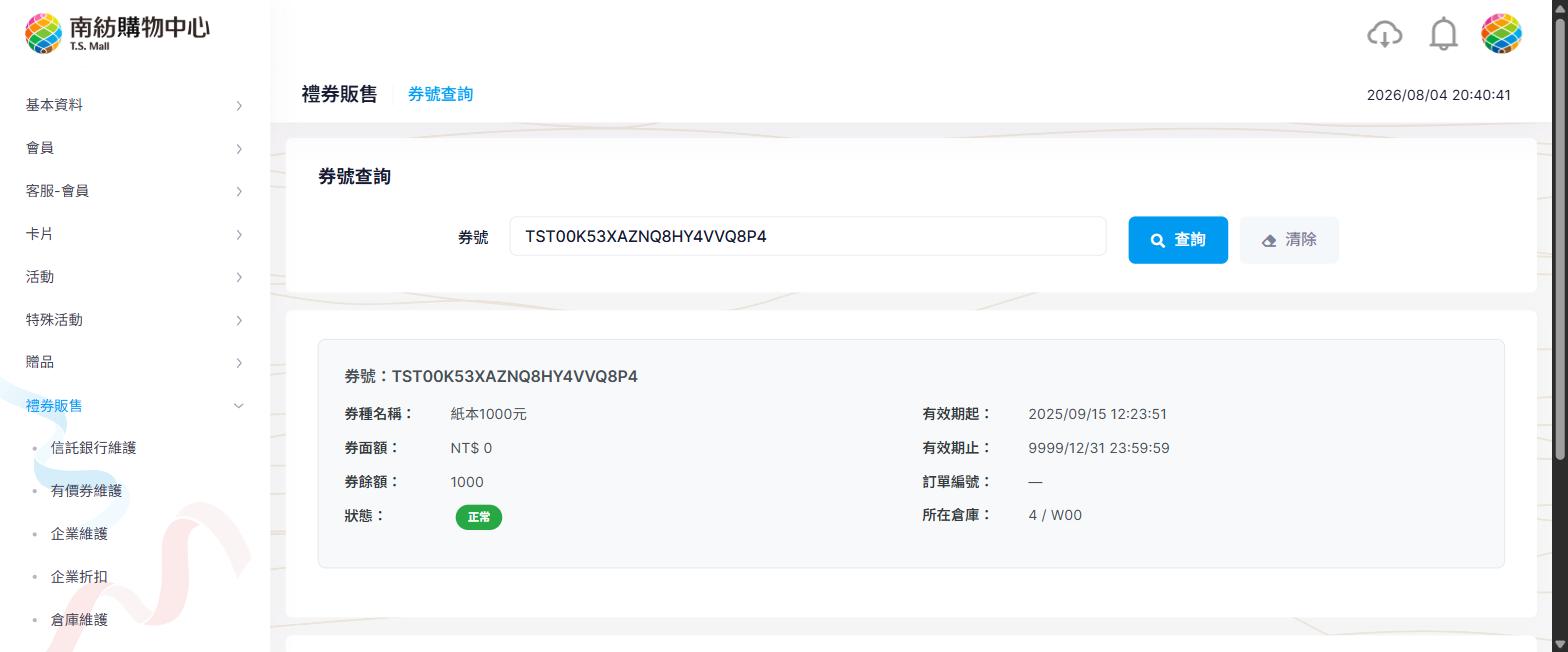Image resolution: width=1568 pixels, height=652 pixels.
Task: Open the user avatar menu
Action: 1501,34
